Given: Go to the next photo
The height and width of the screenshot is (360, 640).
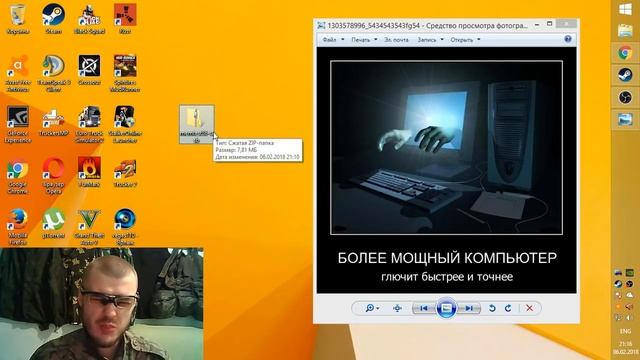Looking at the screenshot, I should pos(469,308).
